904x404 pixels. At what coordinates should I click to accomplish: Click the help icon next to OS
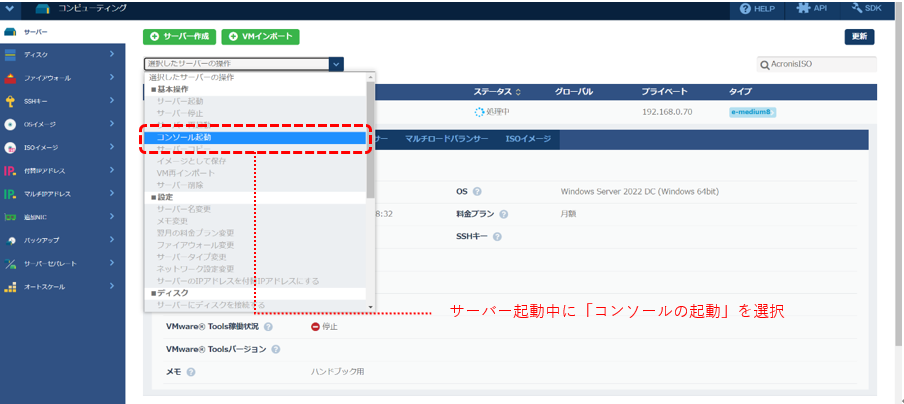477,191
